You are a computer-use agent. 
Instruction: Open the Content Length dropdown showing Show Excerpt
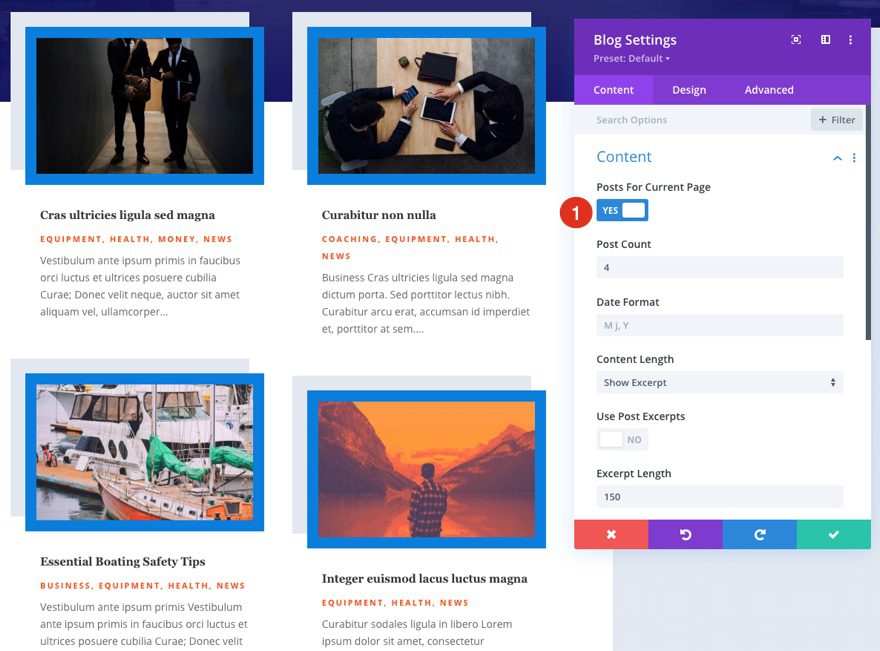(x=720, y=382)
